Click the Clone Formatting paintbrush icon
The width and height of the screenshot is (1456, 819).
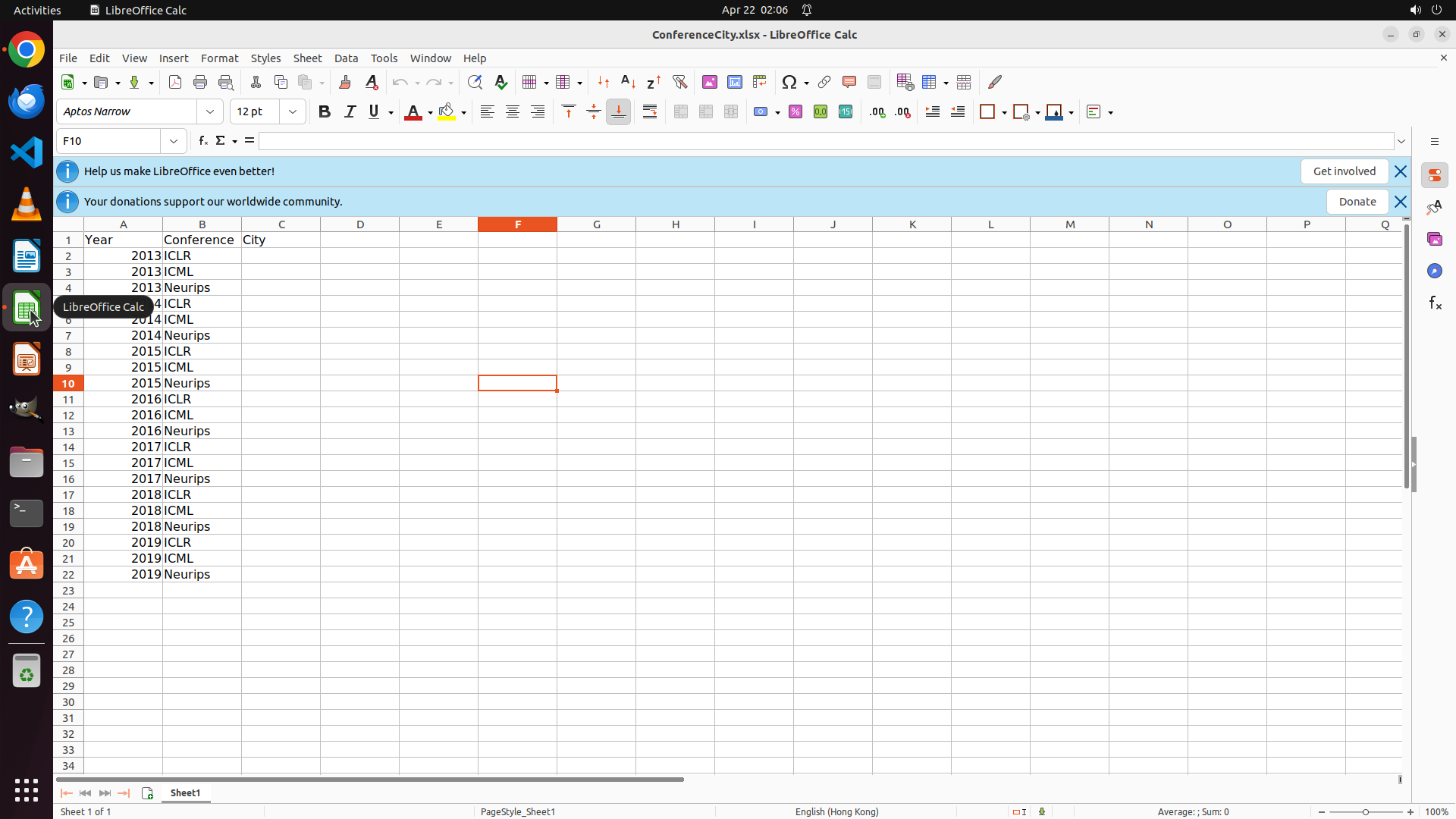pos(345,82)
